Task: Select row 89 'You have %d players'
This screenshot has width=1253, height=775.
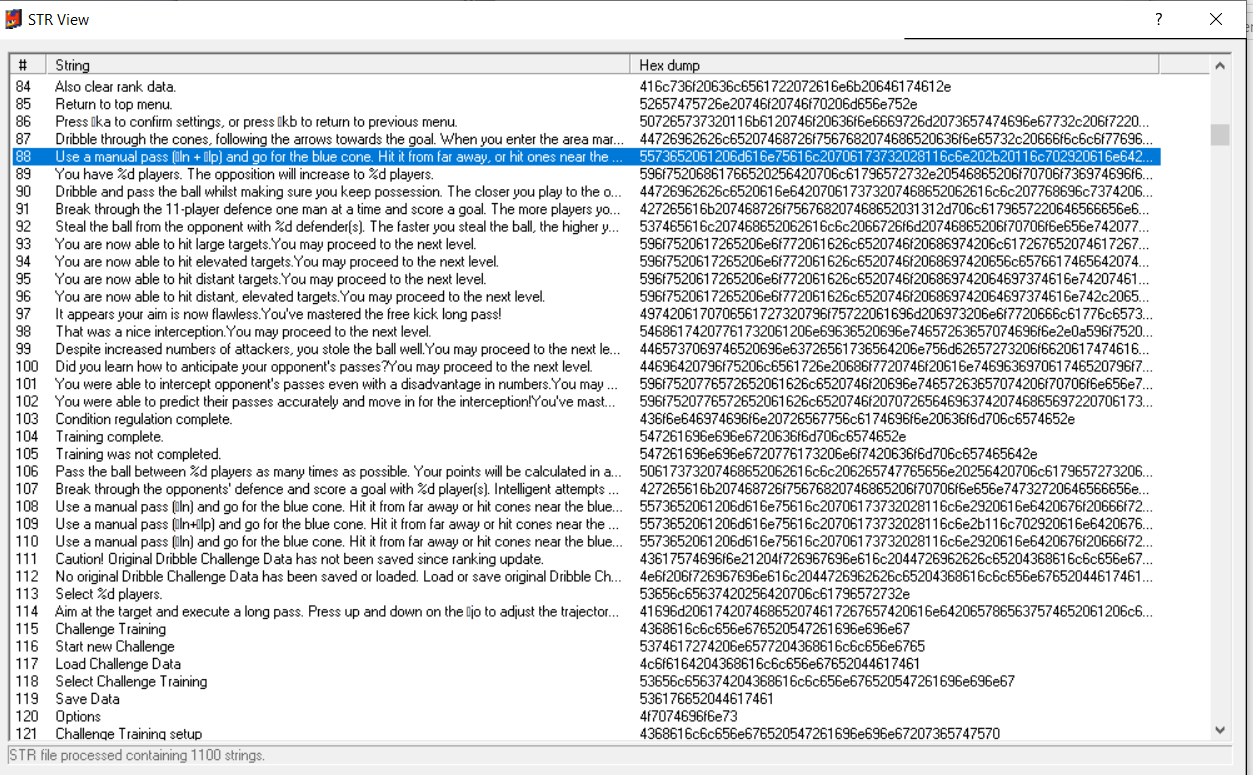Action: point(585,174)
